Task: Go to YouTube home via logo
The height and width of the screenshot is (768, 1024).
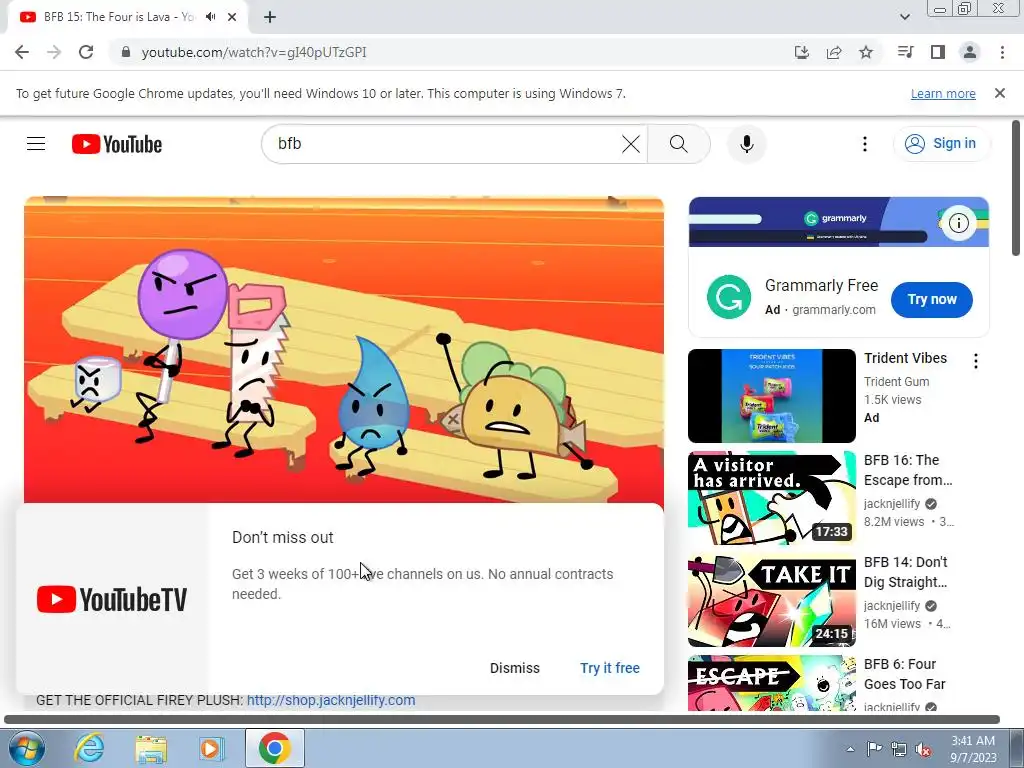Action: point(117,144)
